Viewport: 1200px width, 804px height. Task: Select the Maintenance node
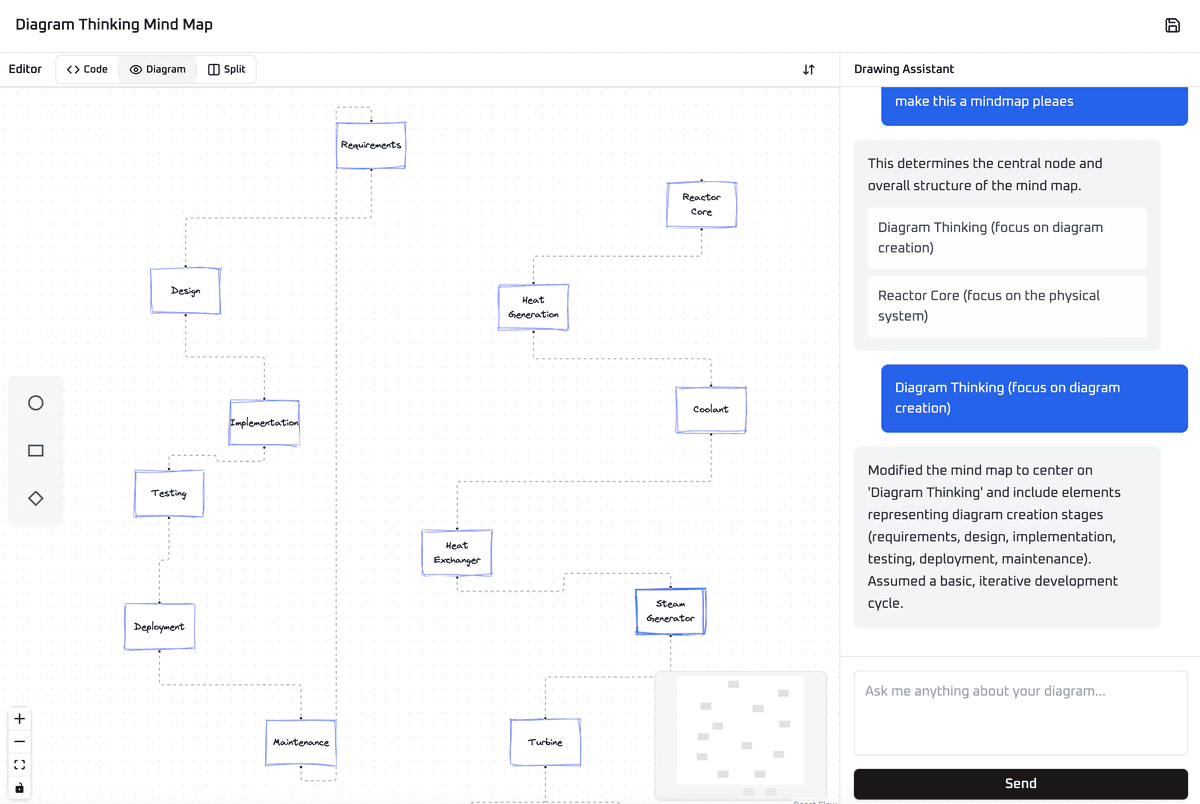click(301, 743)
